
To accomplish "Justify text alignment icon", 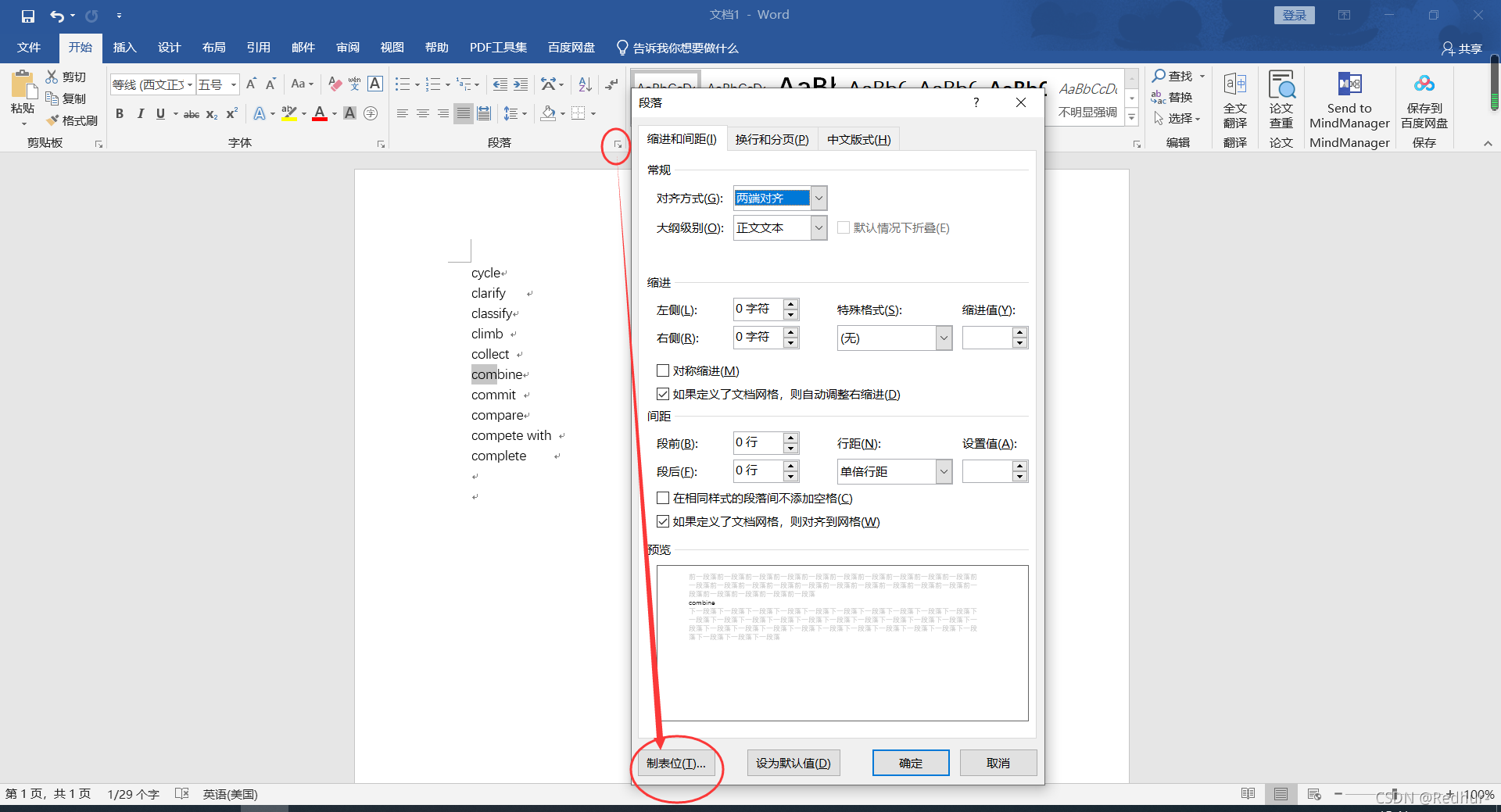I will pyautogui.click(x=464, y=114).
